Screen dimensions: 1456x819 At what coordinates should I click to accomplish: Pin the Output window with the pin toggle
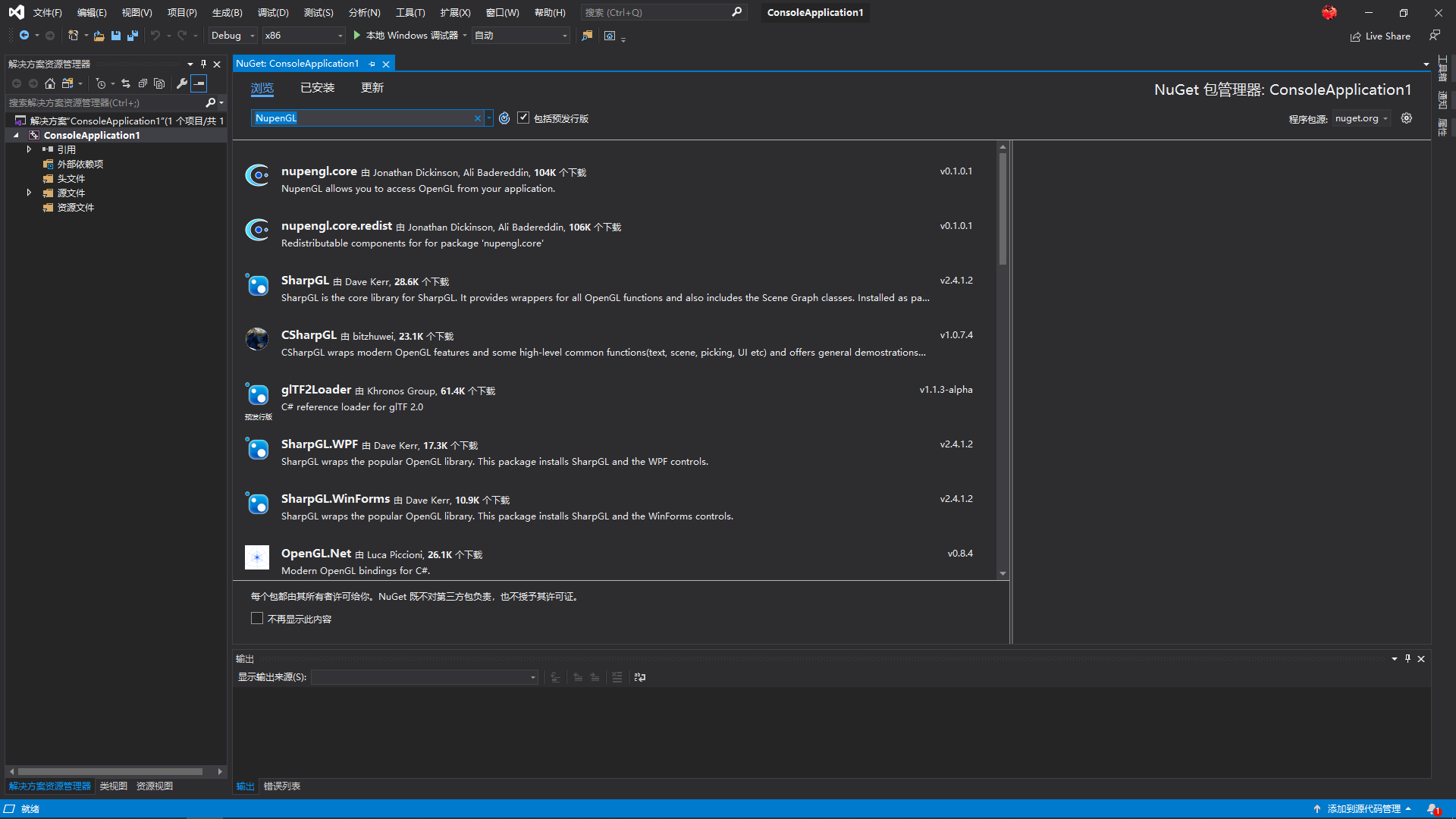point(1407,658)
